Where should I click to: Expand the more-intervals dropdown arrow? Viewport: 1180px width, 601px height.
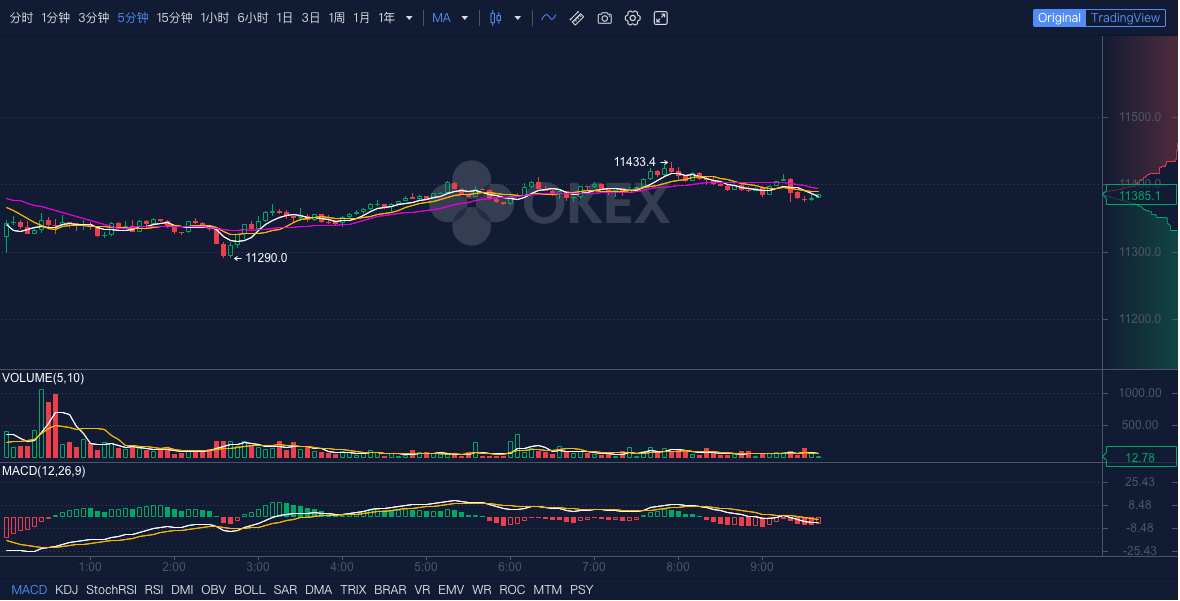coord(409,18)
